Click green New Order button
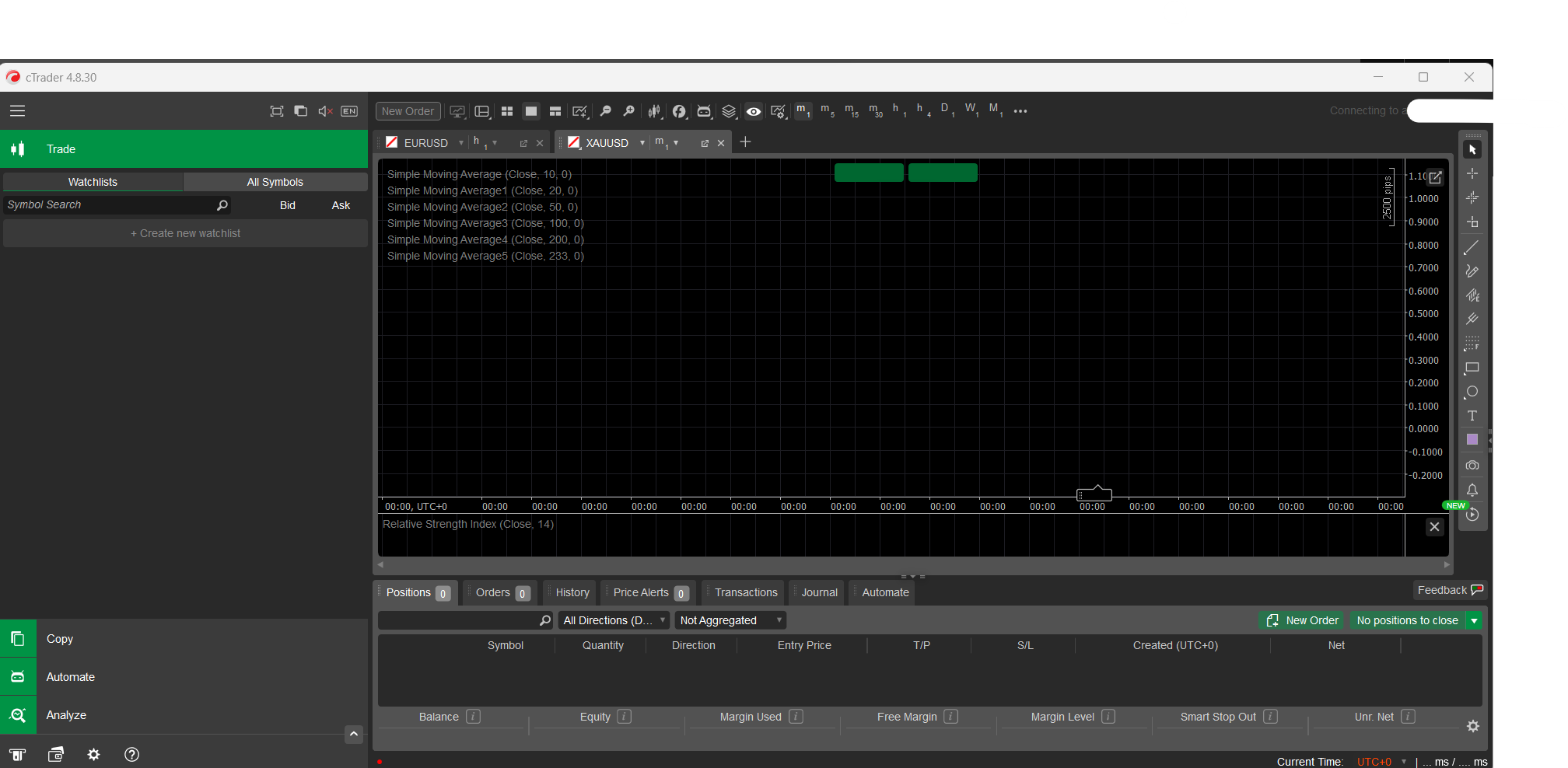1568x768 pixels. [1303, 620]
